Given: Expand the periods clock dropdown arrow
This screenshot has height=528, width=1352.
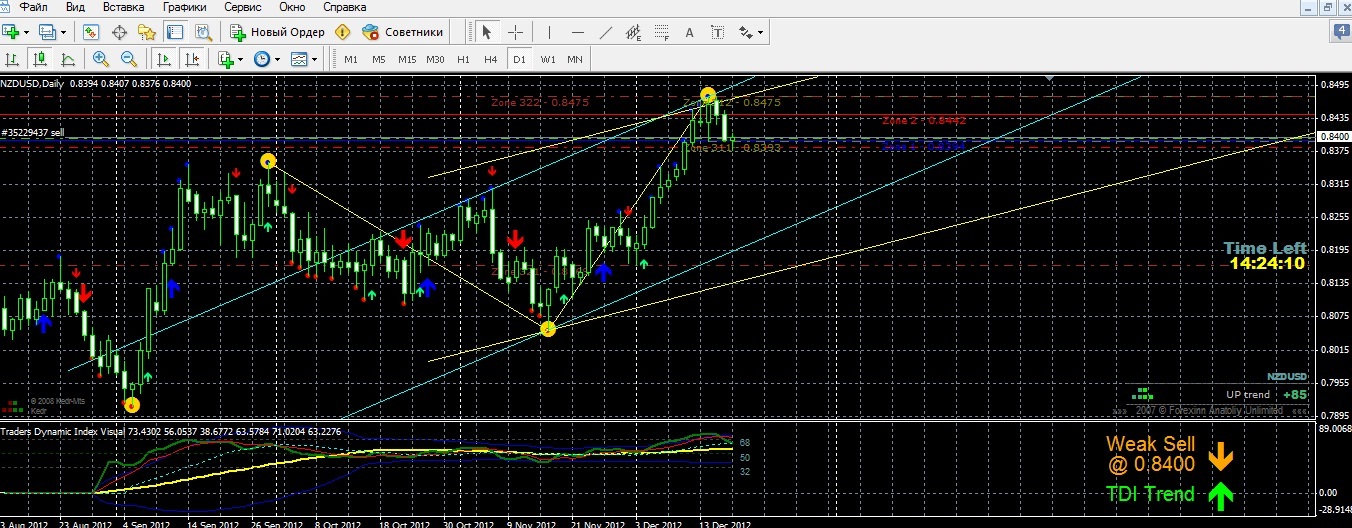Looking at the screenshot, I should pos(277,59).
